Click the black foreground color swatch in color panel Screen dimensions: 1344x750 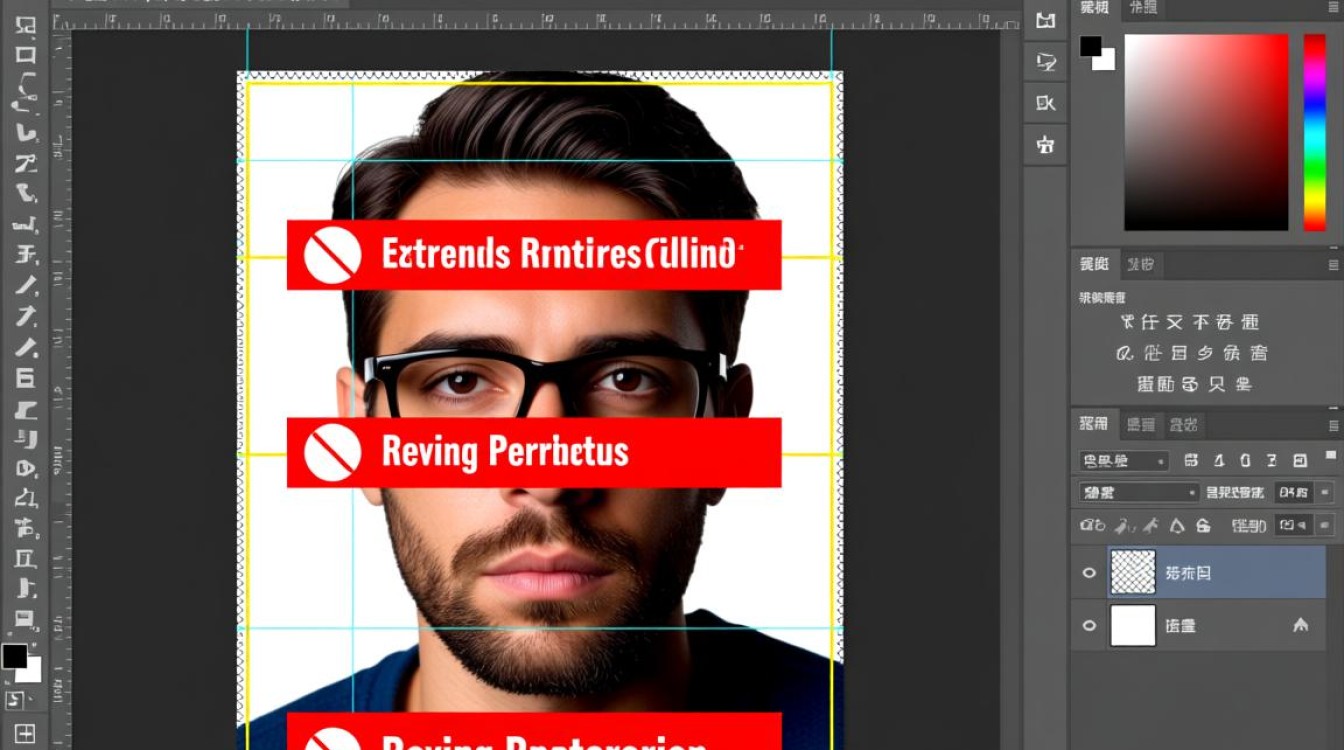[1090, 46]
